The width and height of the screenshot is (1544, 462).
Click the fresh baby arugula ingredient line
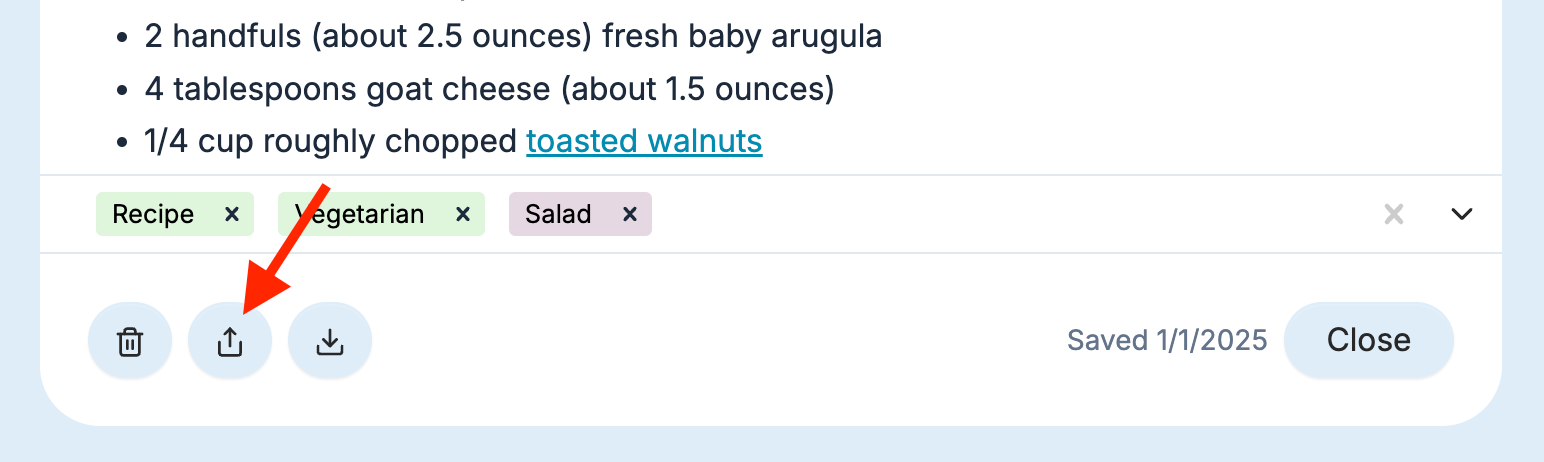point(513,37)
